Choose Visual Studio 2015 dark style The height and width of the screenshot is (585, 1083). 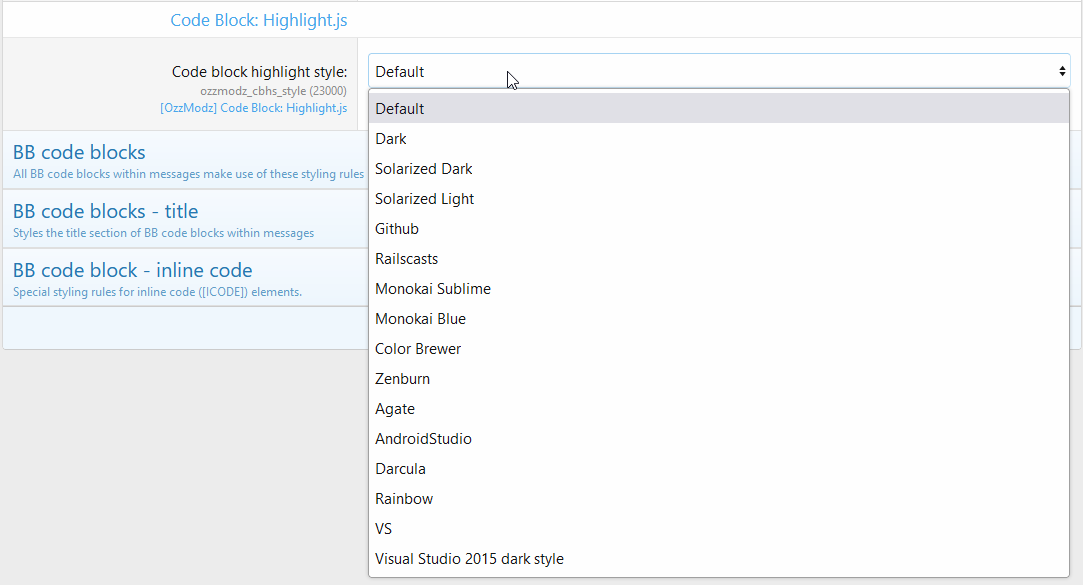(x=469, y=559)
